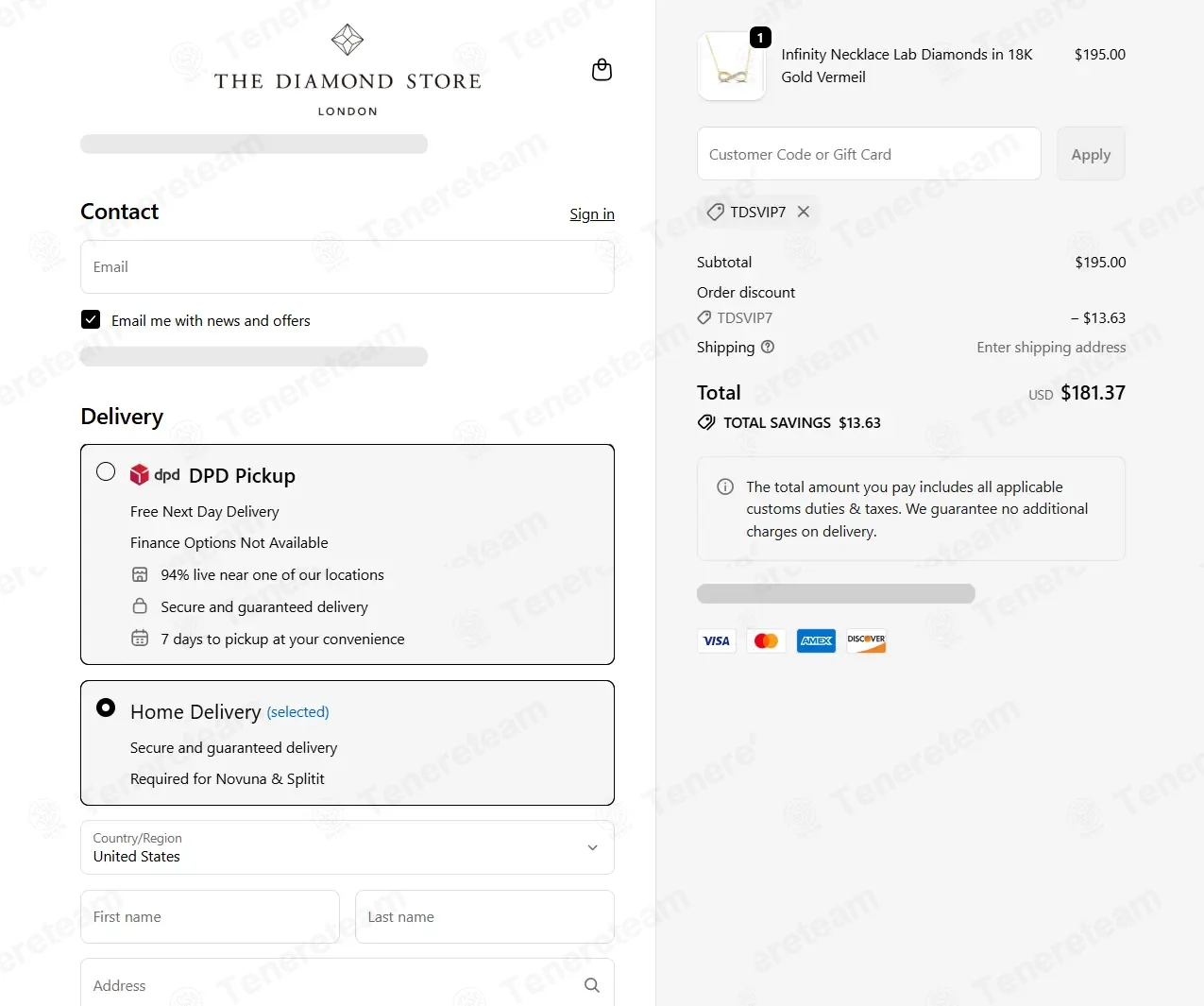Focus the Email input field
This screenshot has height=1006, width=1204.
click(348, 267)
